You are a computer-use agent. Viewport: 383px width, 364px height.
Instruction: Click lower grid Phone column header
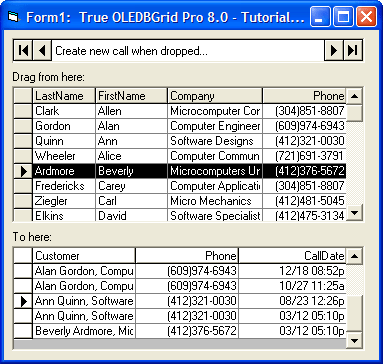click(187, 256)
